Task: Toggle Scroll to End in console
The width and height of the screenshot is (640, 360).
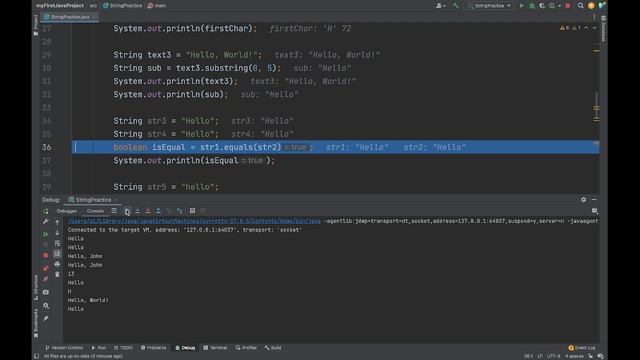Action: click(57, 253)
